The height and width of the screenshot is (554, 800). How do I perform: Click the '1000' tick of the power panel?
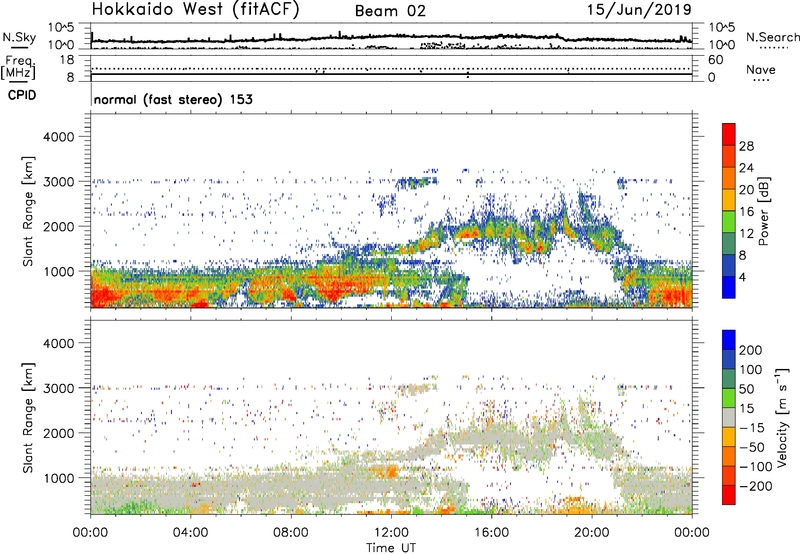pos(59,271)
